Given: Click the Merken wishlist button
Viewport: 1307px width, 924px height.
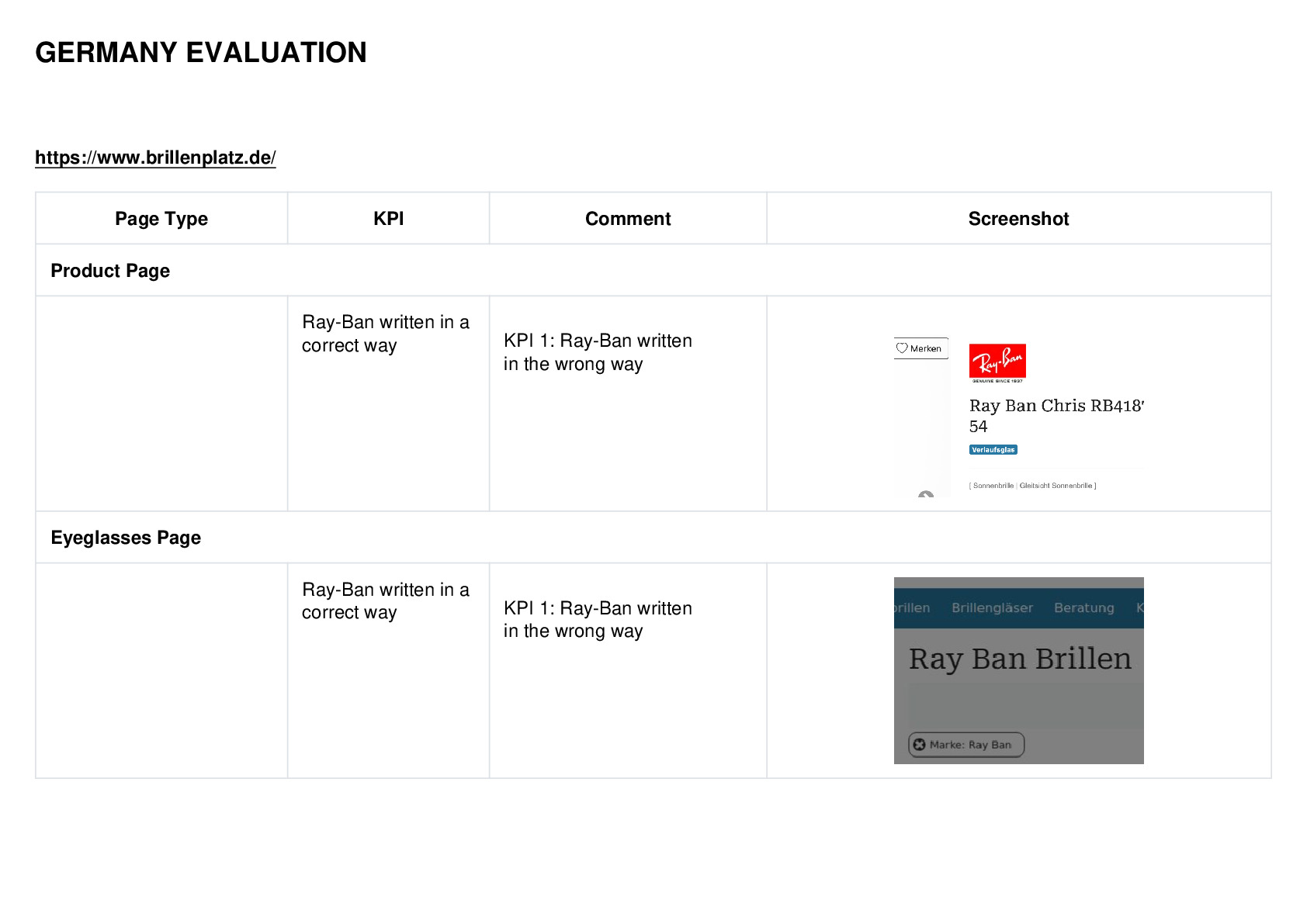Looking at the screenshot, I should 921,348.
